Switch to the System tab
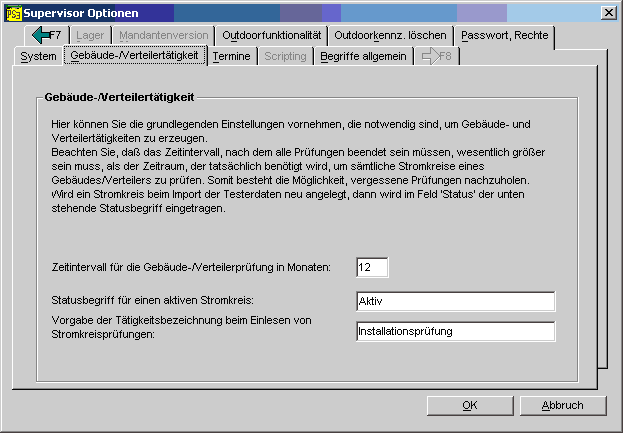623x433 pixels. coord(39,56)
